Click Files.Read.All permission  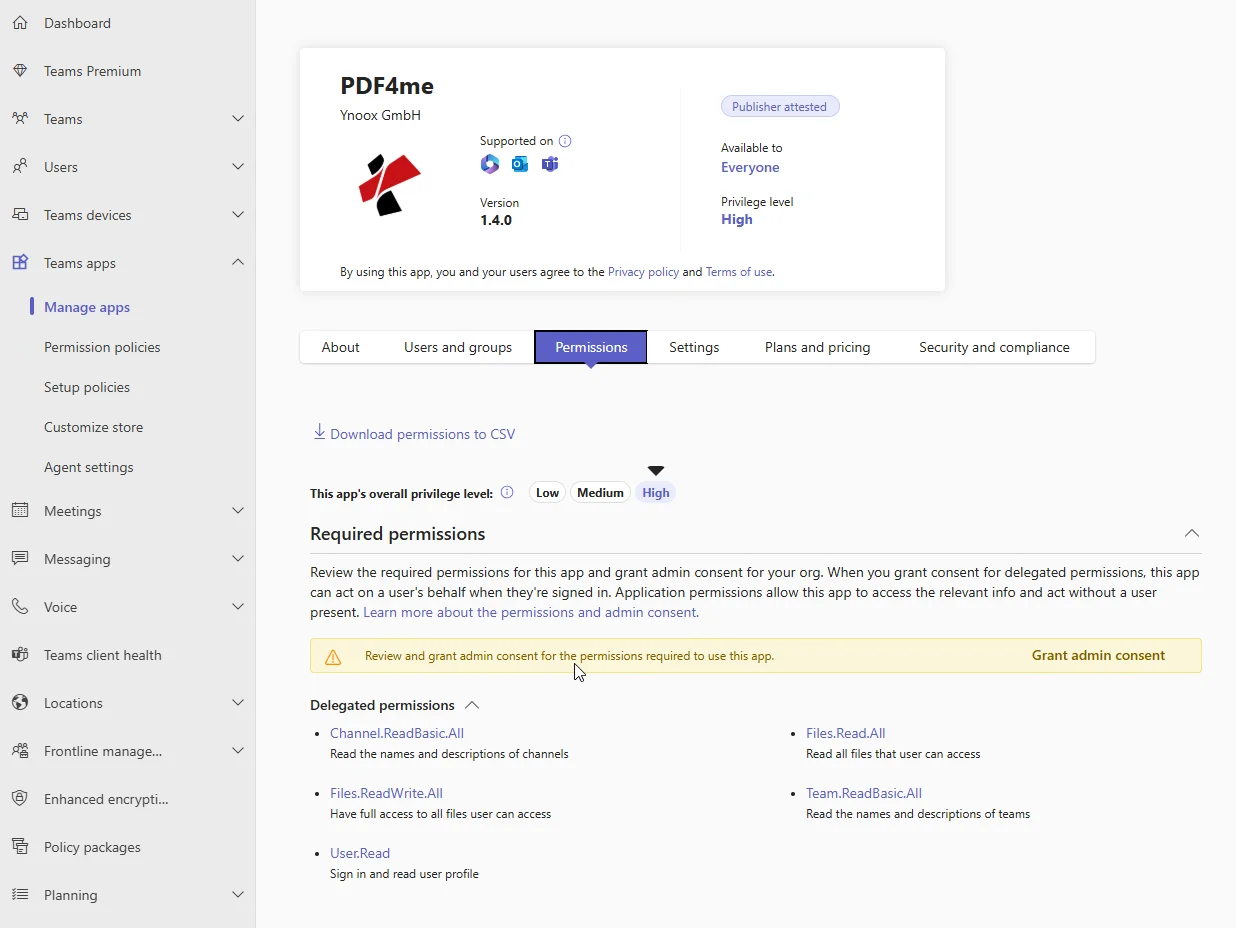tap(846, 733)
